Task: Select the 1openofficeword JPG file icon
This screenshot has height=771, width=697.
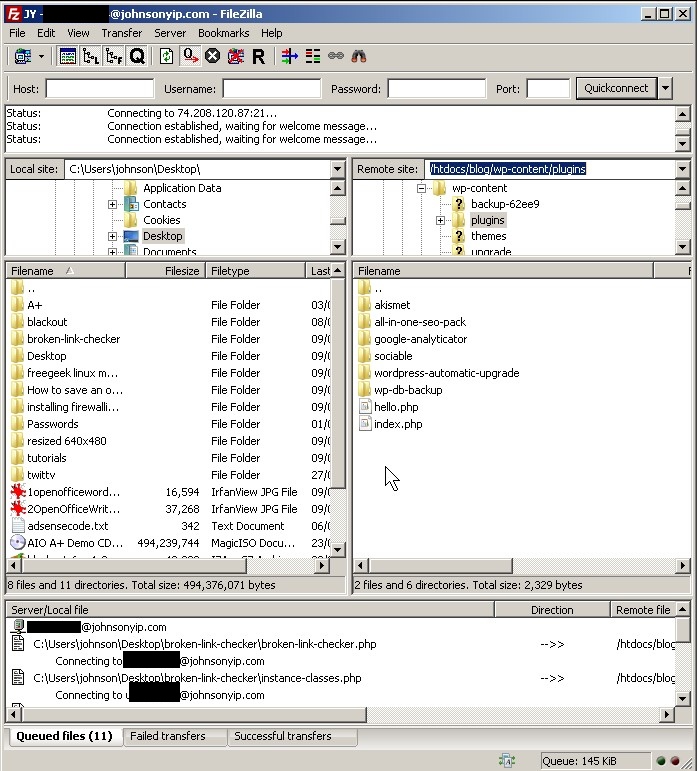Action: (x=18, y=492)
